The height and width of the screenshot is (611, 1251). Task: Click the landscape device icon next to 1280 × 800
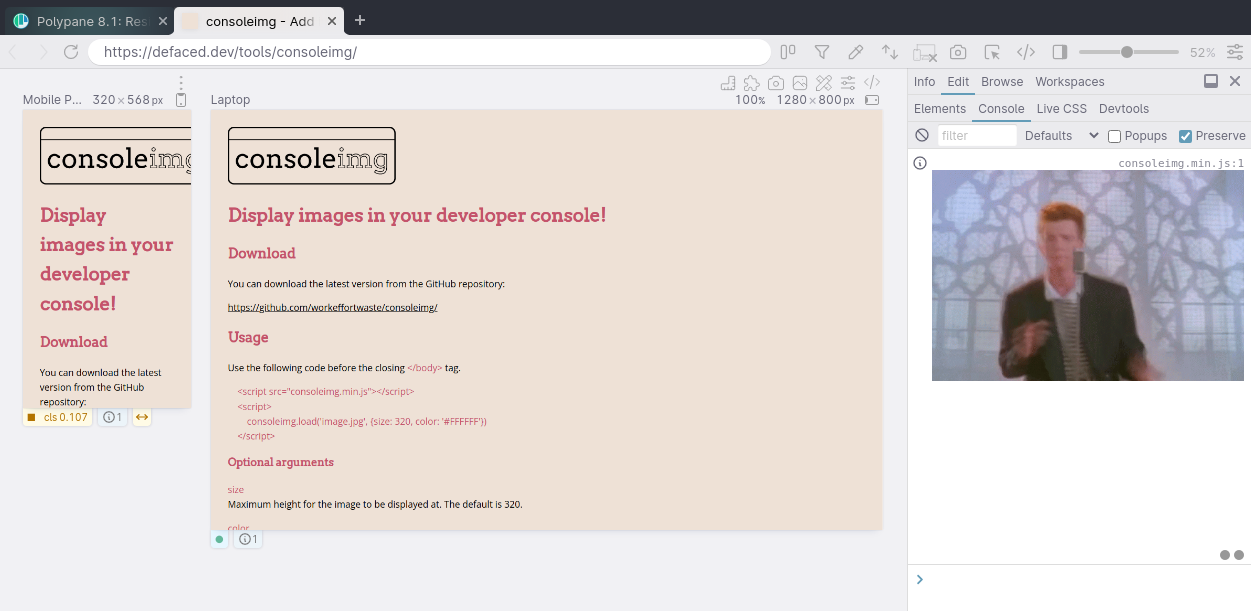872,100
